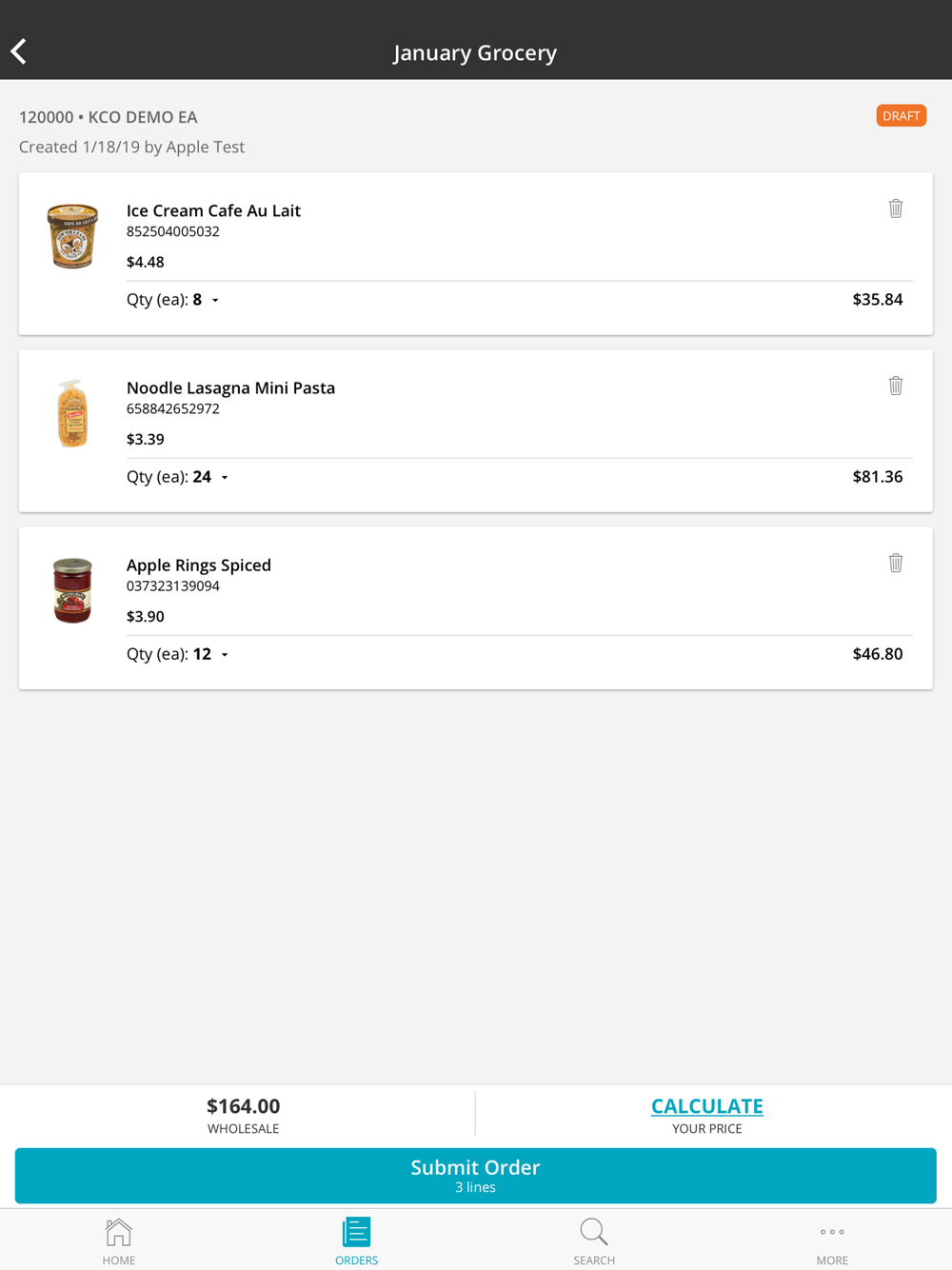
Task: View Ice Cream Cafe Au Lait thumbnail
Action: [72, 236]
